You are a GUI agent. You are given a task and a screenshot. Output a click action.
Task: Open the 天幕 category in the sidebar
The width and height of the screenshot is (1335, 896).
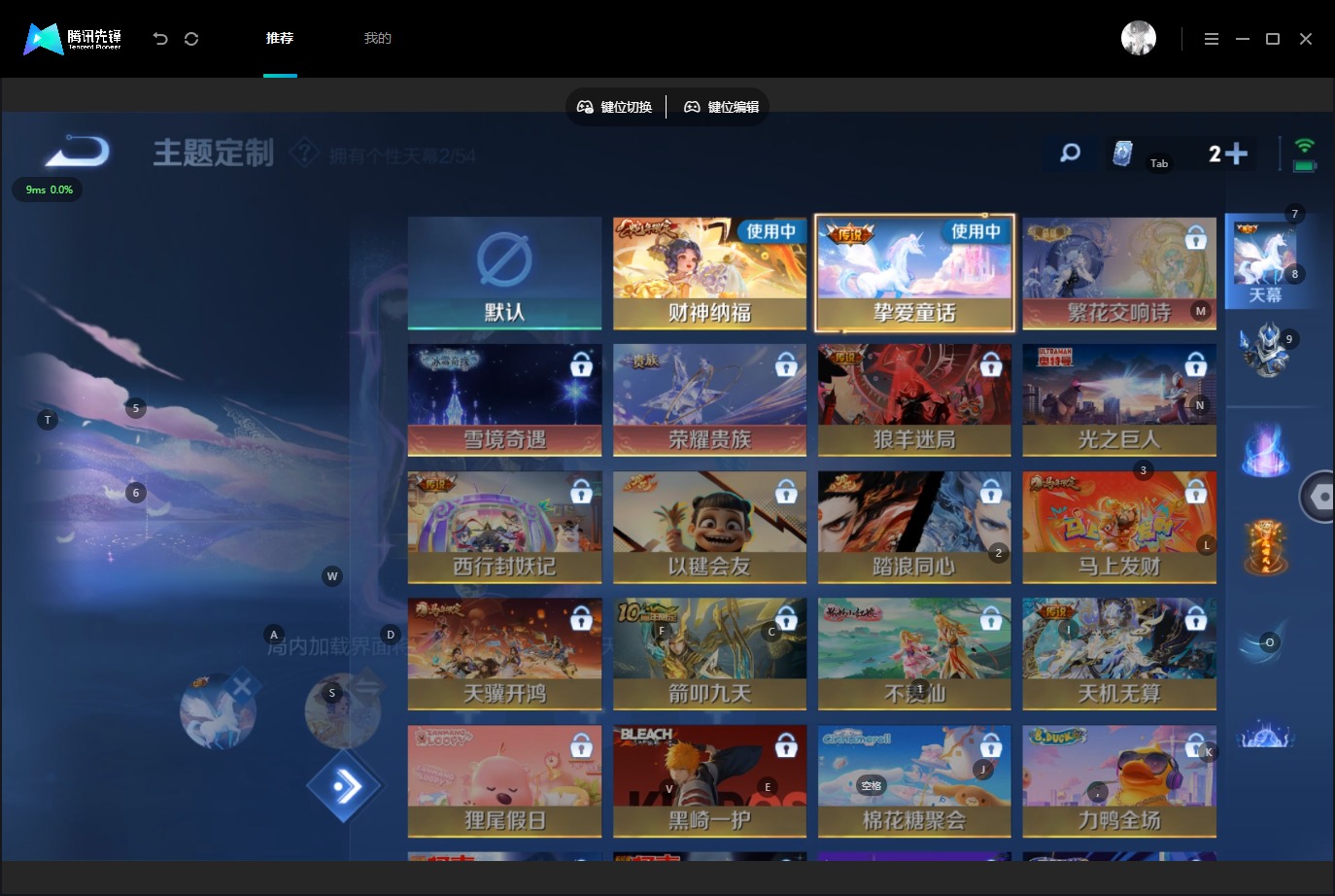coord(1265,261)
